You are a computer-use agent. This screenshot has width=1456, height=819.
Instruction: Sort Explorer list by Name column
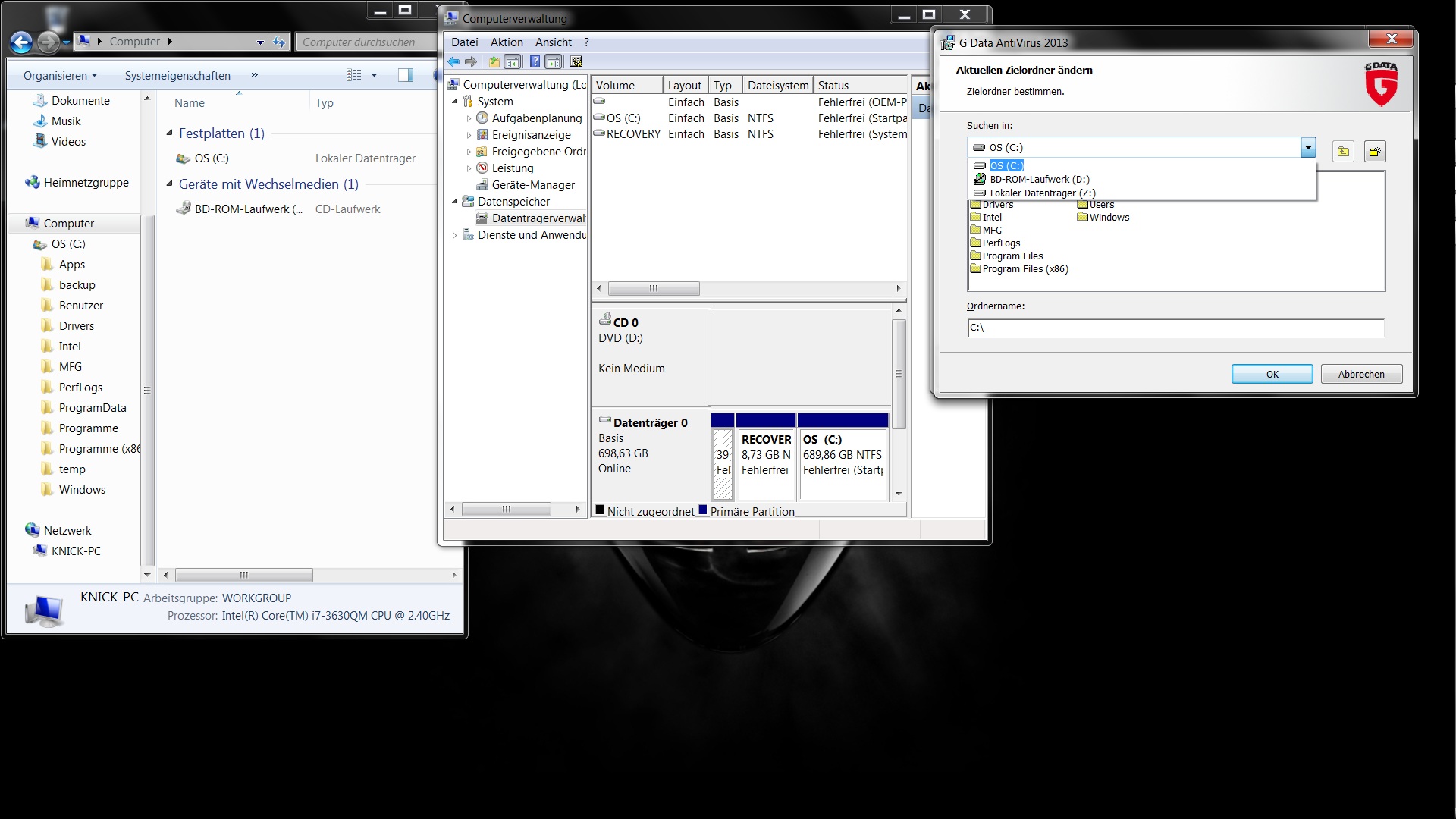click(x=190, y=103)
